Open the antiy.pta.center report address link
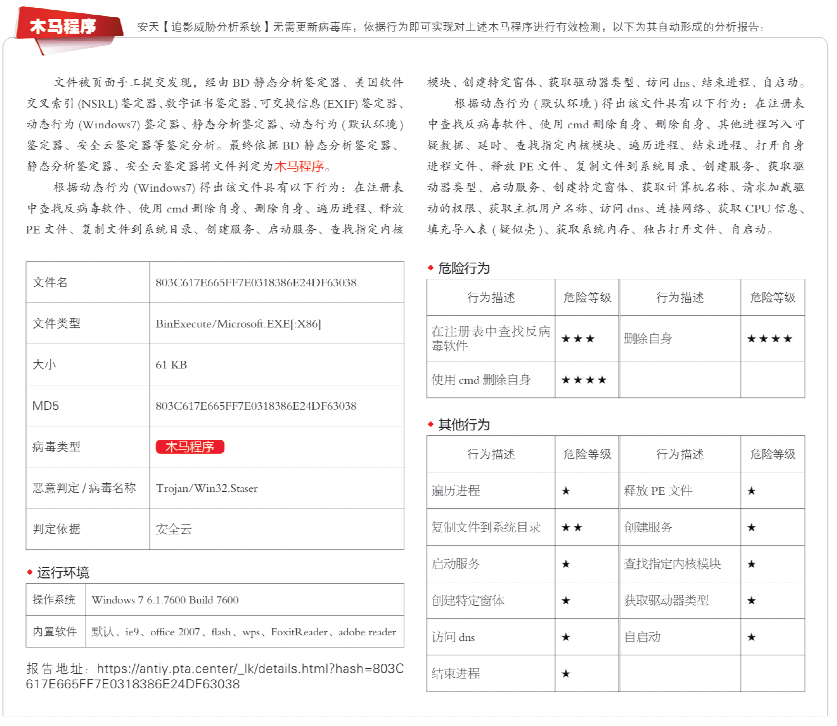 coord(215,676)
